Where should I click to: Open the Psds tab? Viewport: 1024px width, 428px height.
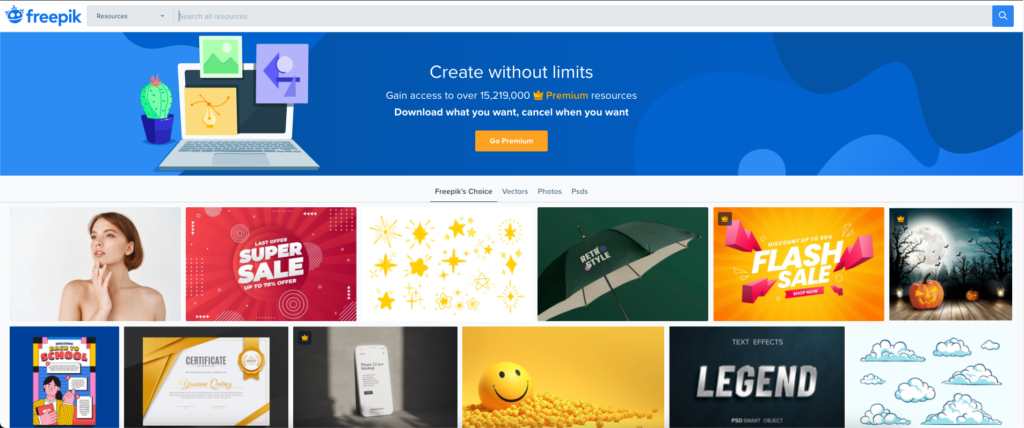coord(579,191)
